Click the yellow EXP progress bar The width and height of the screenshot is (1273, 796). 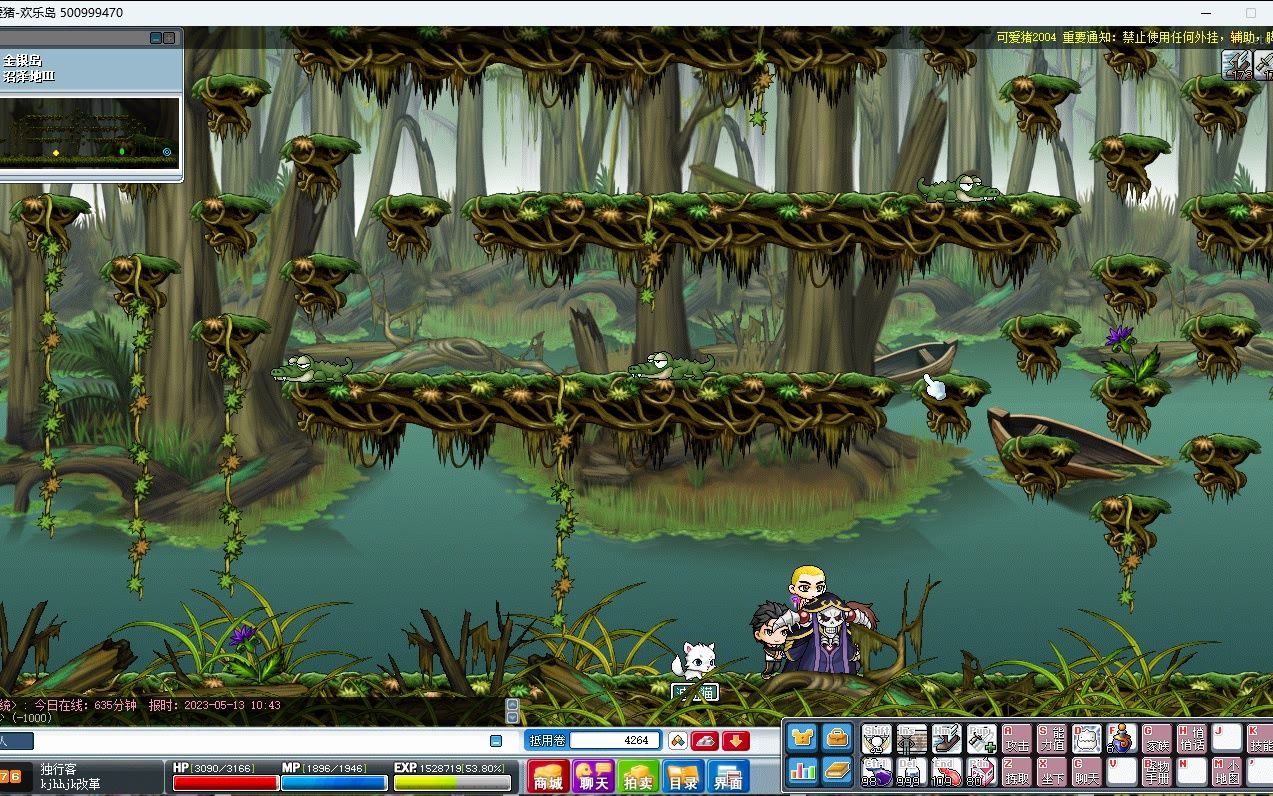[x=454, y=783]
